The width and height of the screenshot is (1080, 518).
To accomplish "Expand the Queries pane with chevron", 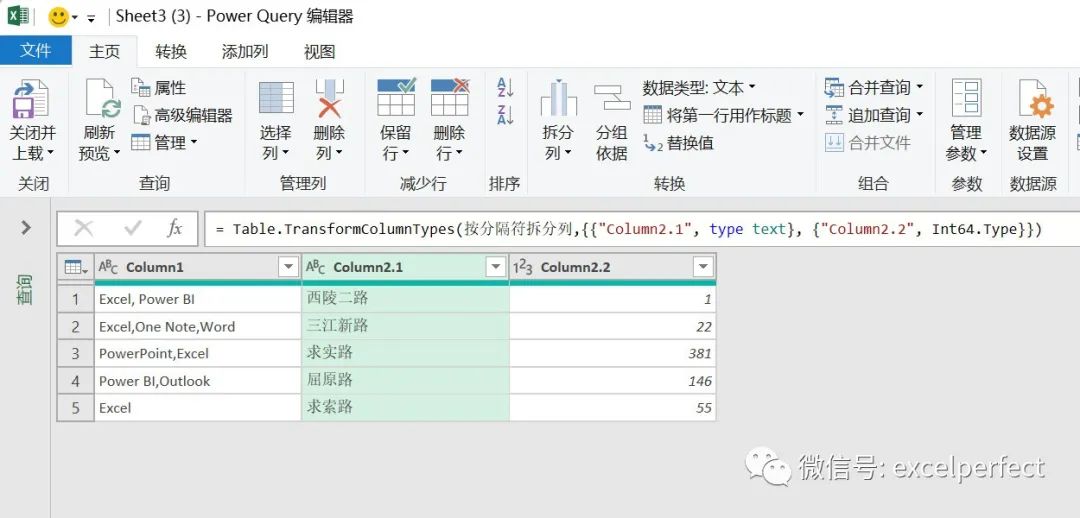I will 25,227.
